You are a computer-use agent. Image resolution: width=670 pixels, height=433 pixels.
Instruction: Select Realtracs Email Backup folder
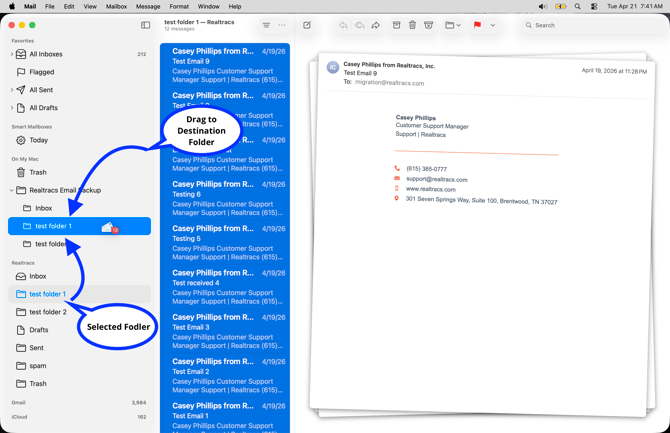79,190
